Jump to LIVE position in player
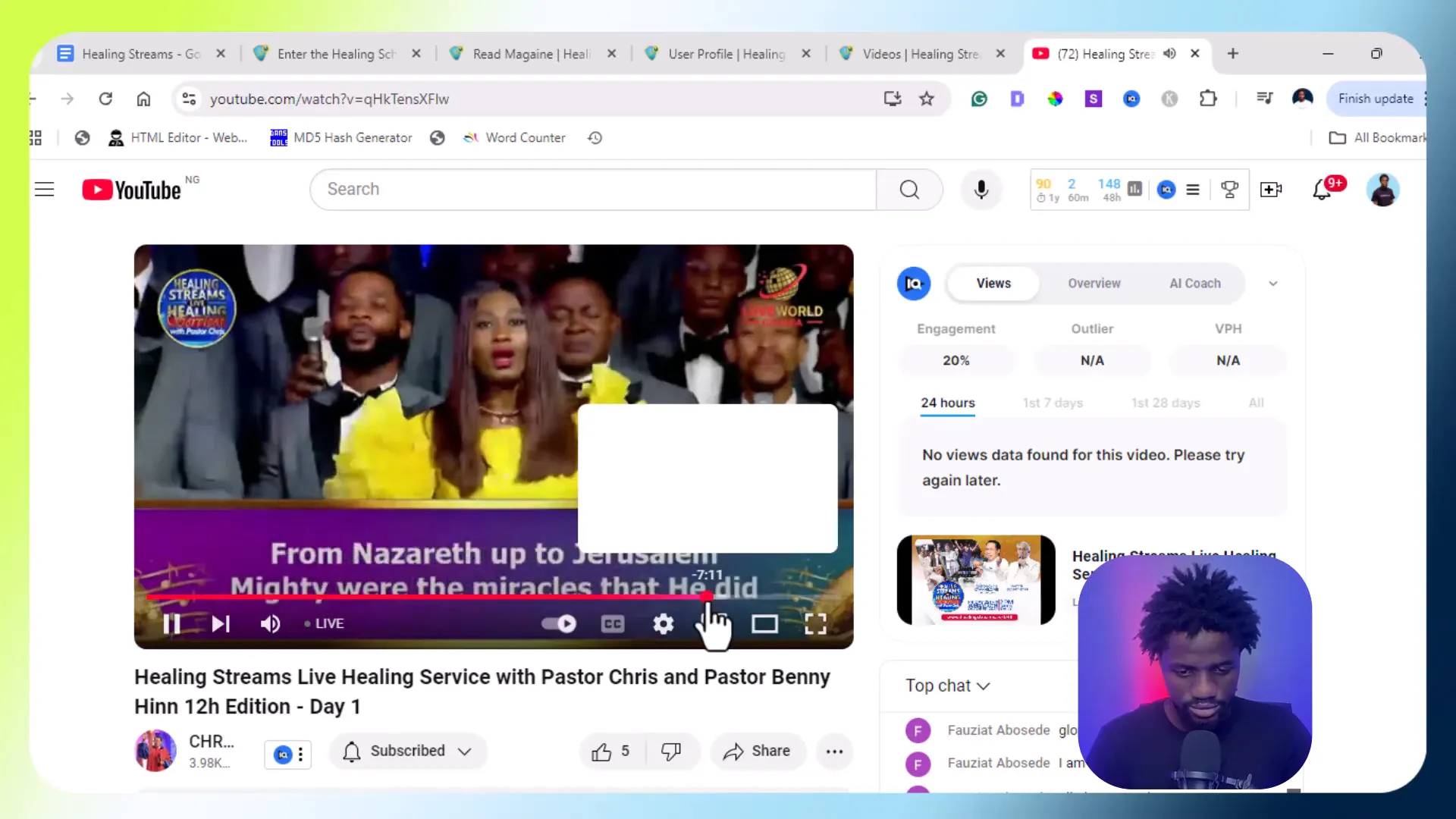The height and width of the screenshot is (819, 1456). [x=325, y=623]
